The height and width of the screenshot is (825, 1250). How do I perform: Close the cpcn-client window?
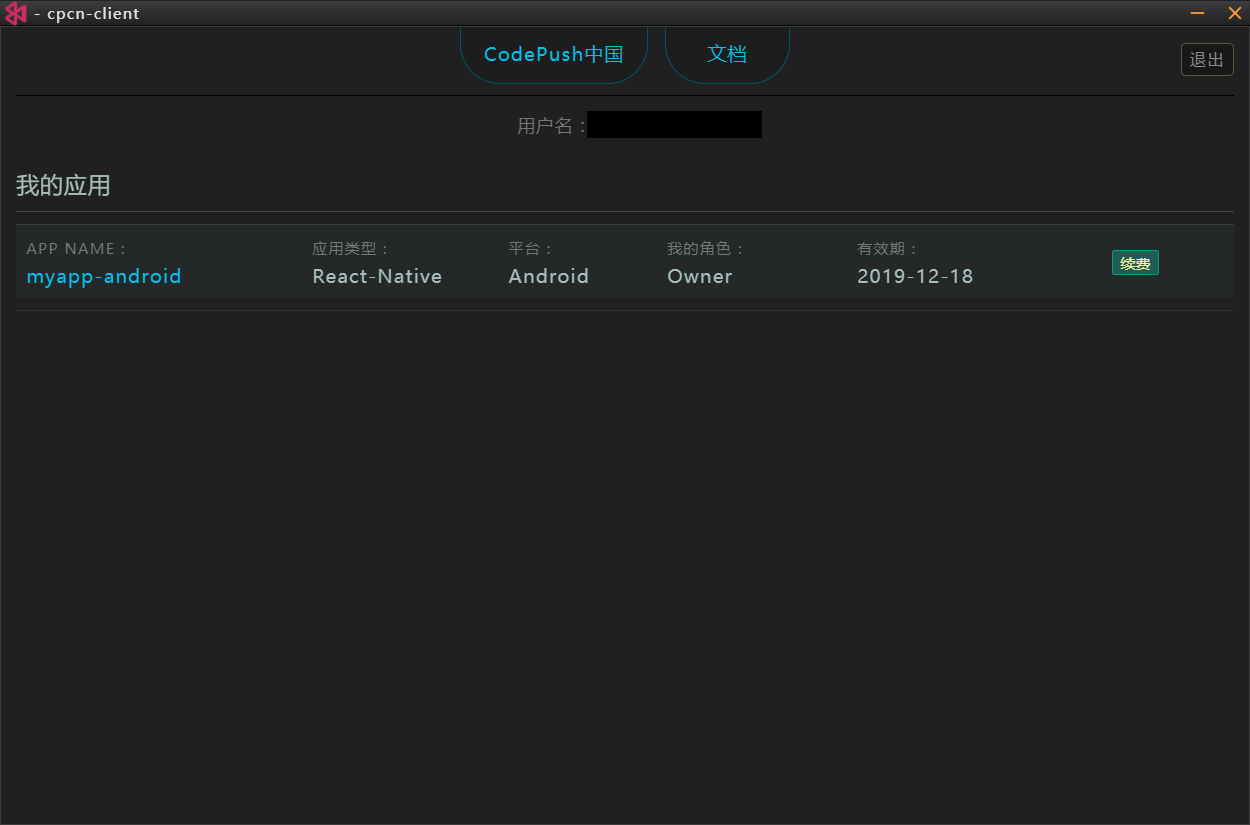click(1234, 13)
